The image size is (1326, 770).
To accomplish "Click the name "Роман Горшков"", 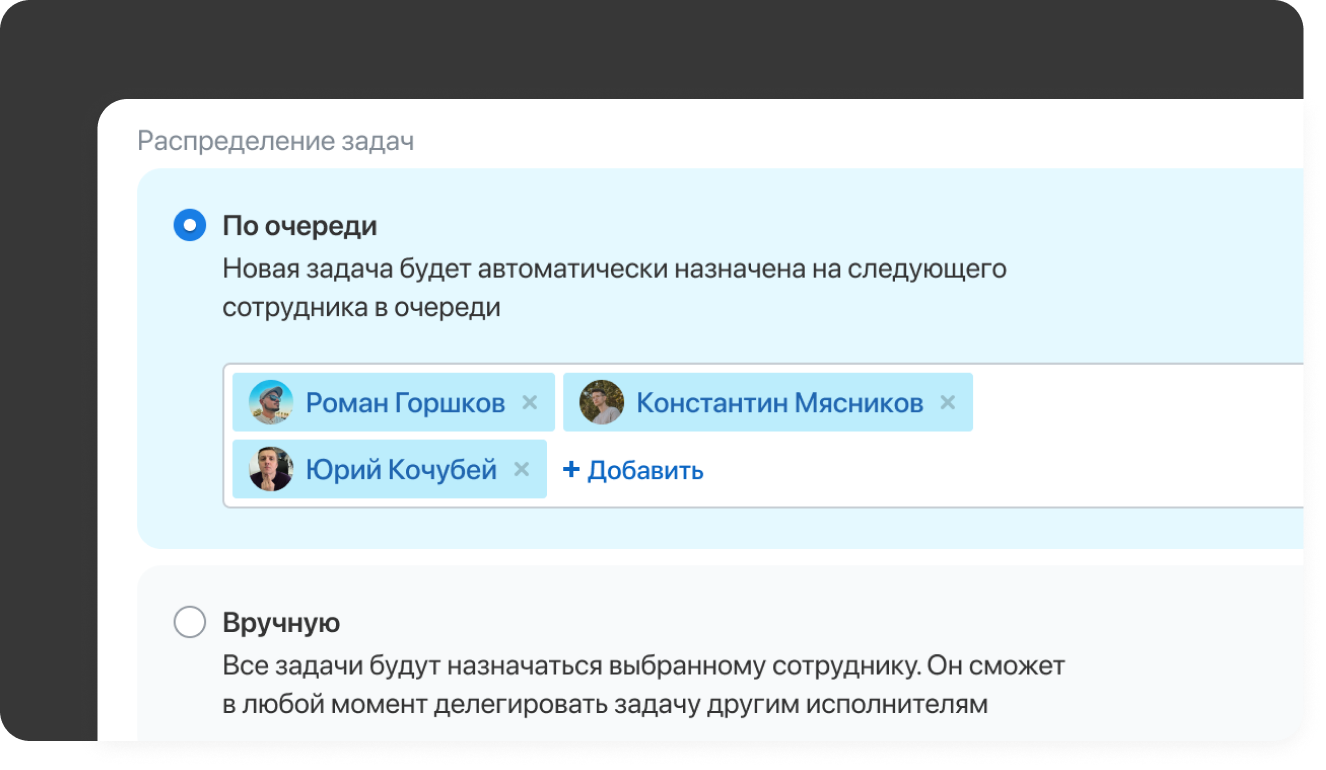I will click(405, 403).
